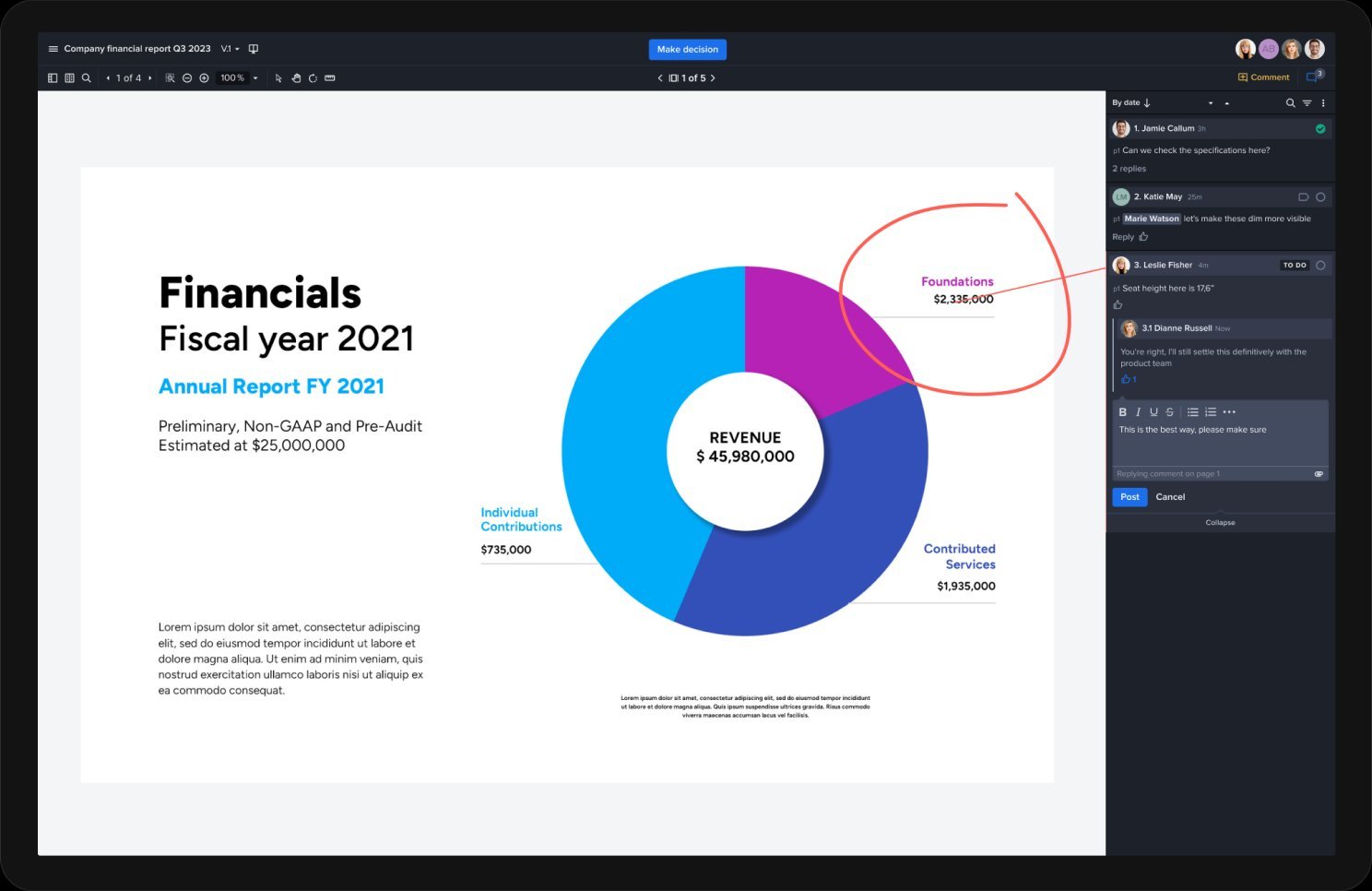This screenshot has width=1372, height=891.
Task: Select the ruler measure tool
Action: coord(330,78)
